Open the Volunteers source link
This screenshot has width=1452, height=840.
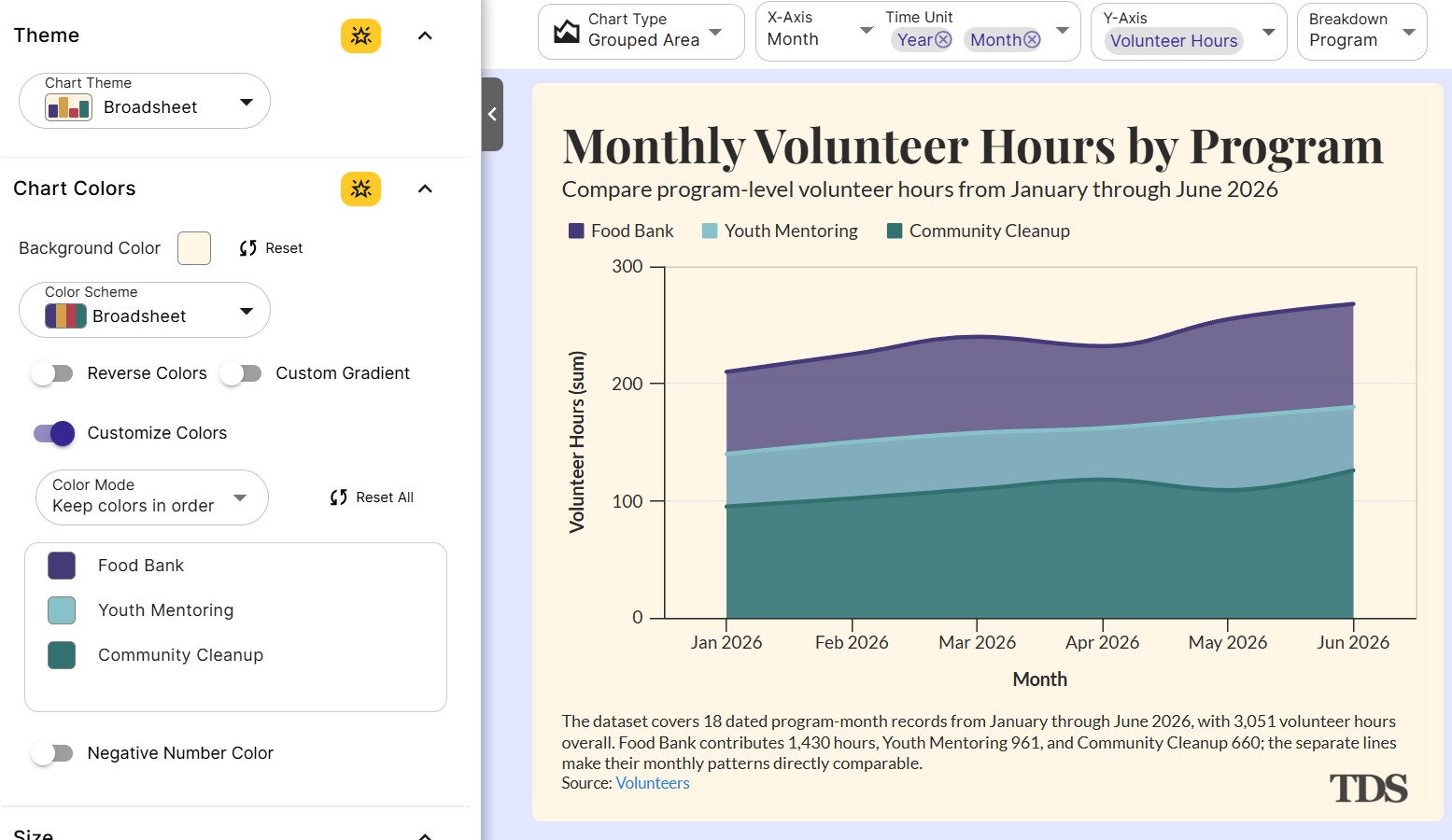click(x=653, y=783)
